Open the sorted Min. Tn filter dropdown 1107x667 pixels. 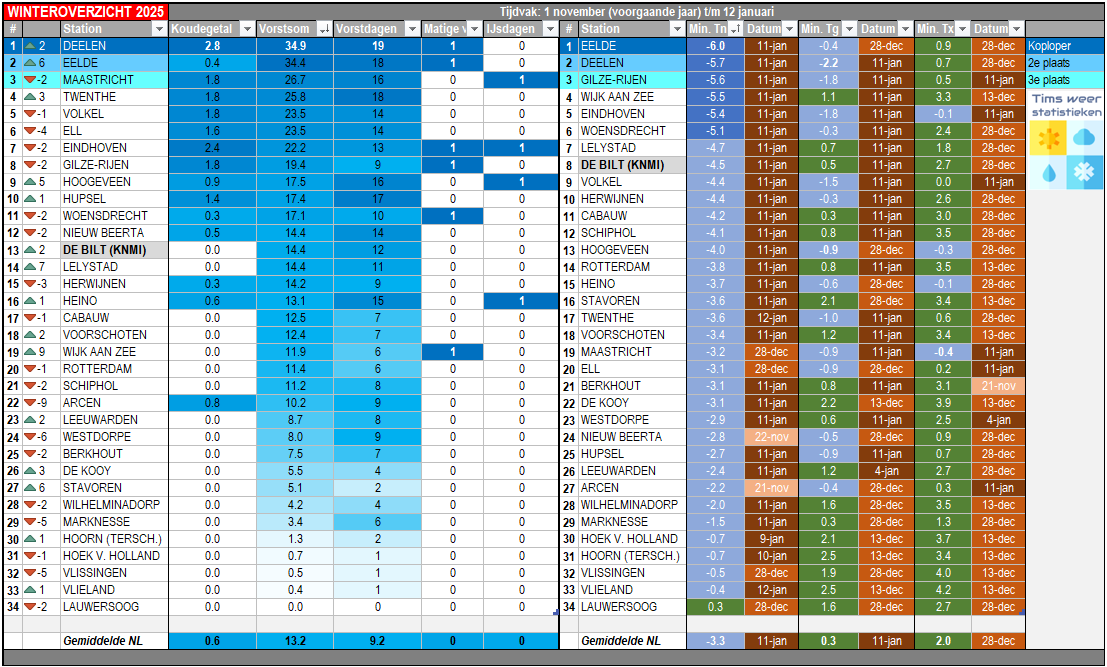tap(736, 29)
